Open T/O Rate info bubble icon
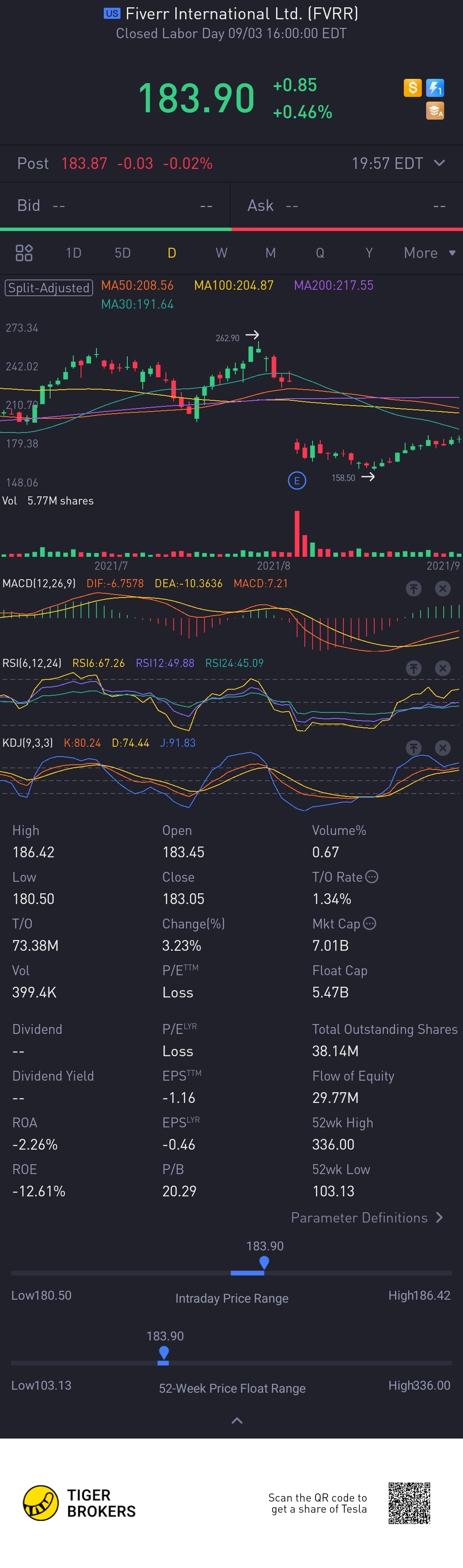463x1568 pixels. pyautogui.click(x=372, y=877)
